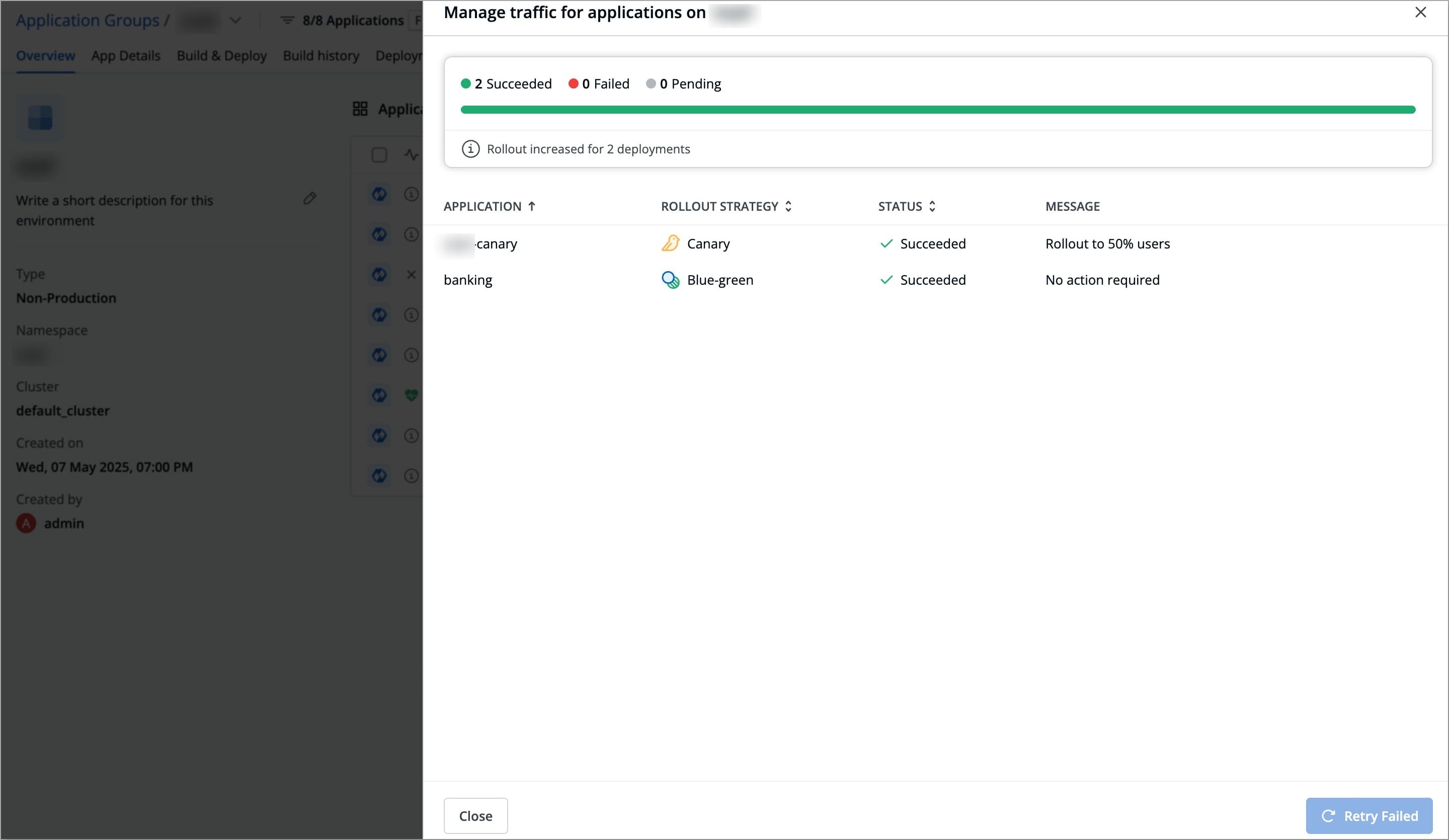Switch to the App Details tab
The image size is (1449, 840).
(125, 56)
